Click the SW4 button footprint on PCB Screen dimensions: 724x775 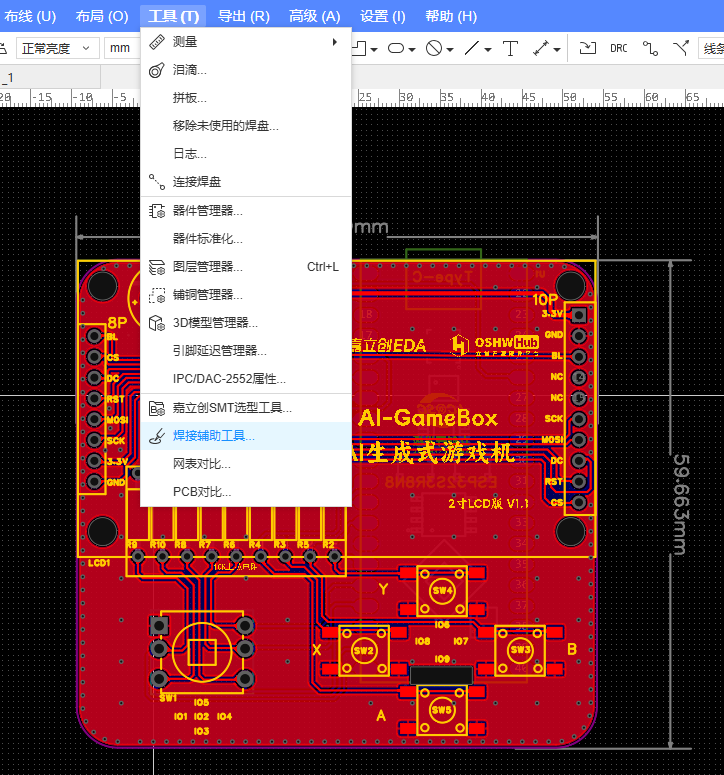[442, 591]
